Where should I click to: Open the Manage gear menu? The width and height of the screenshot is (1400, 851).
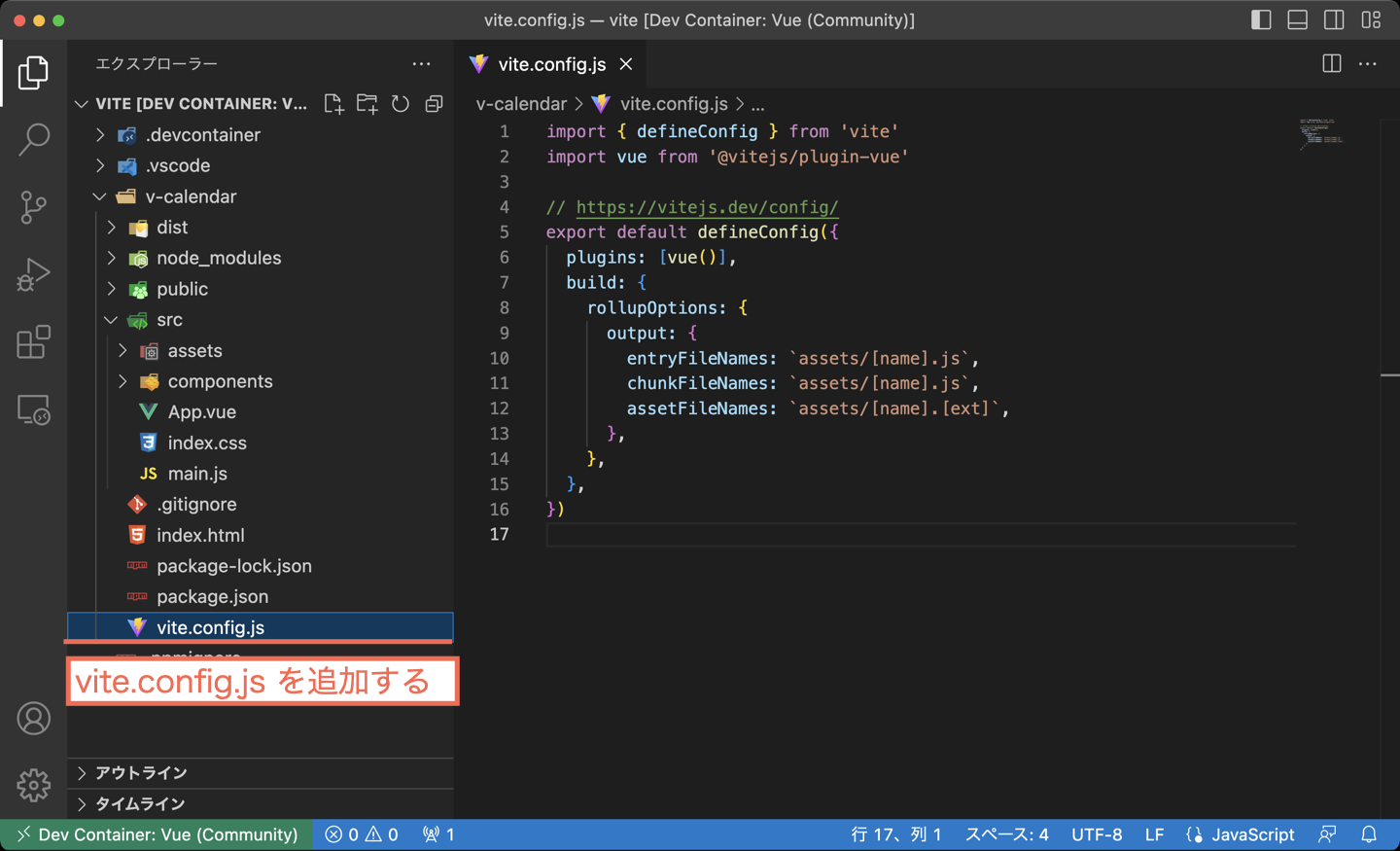pos(33,785)
